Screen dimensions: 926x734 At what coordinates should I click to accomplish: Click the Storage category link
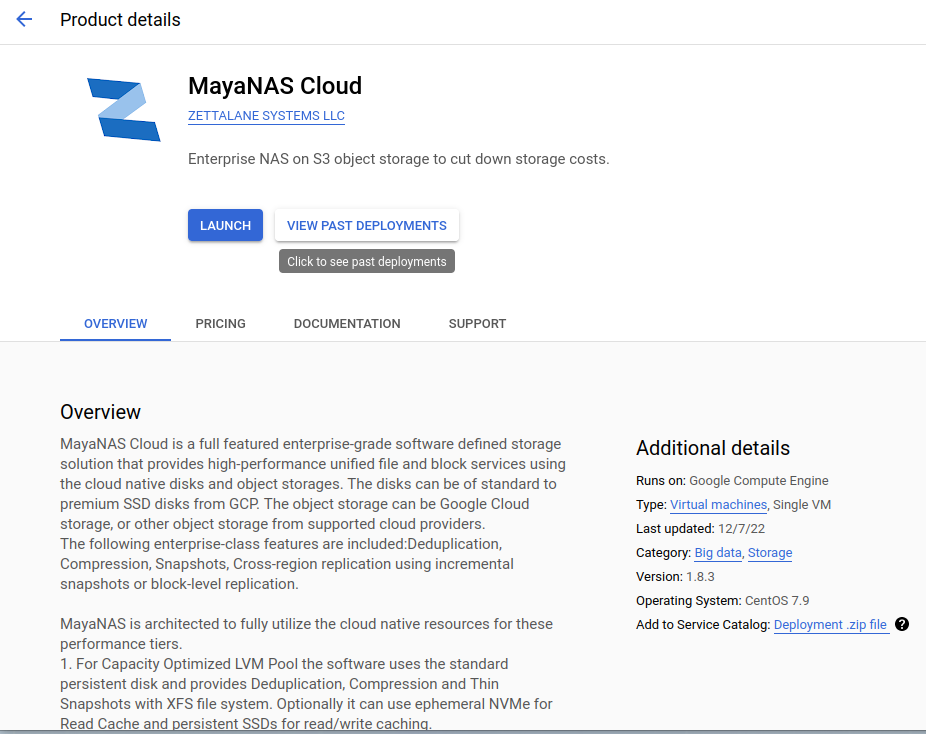[769, 553]
